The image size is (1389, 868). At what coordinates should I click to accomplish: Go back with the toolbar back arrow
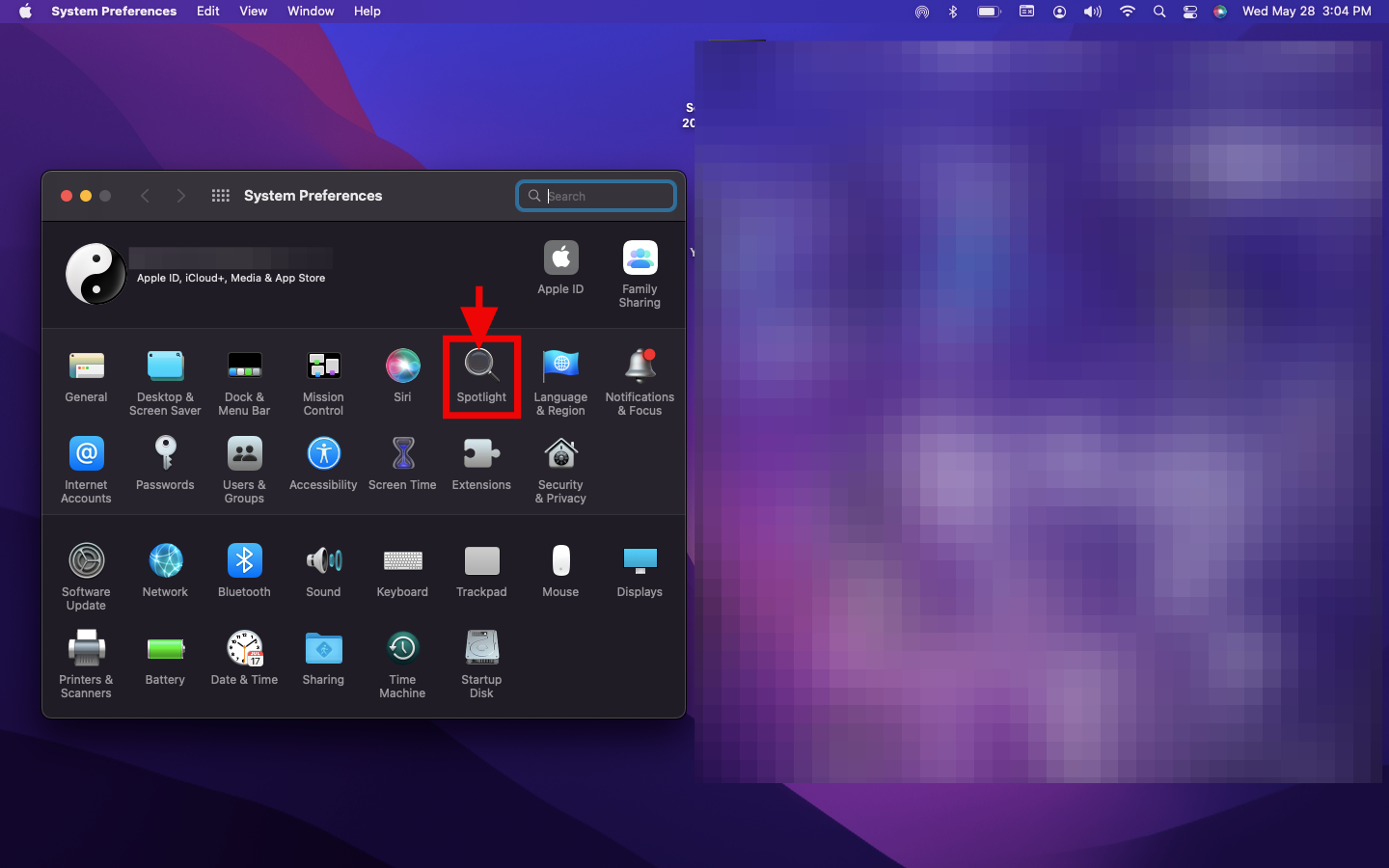point(145,196)
